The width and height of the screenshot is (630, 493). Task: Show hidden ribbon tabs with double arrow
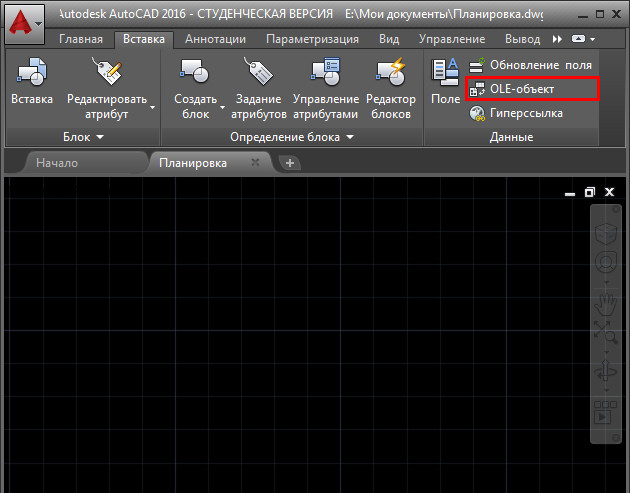coord(558,39)
